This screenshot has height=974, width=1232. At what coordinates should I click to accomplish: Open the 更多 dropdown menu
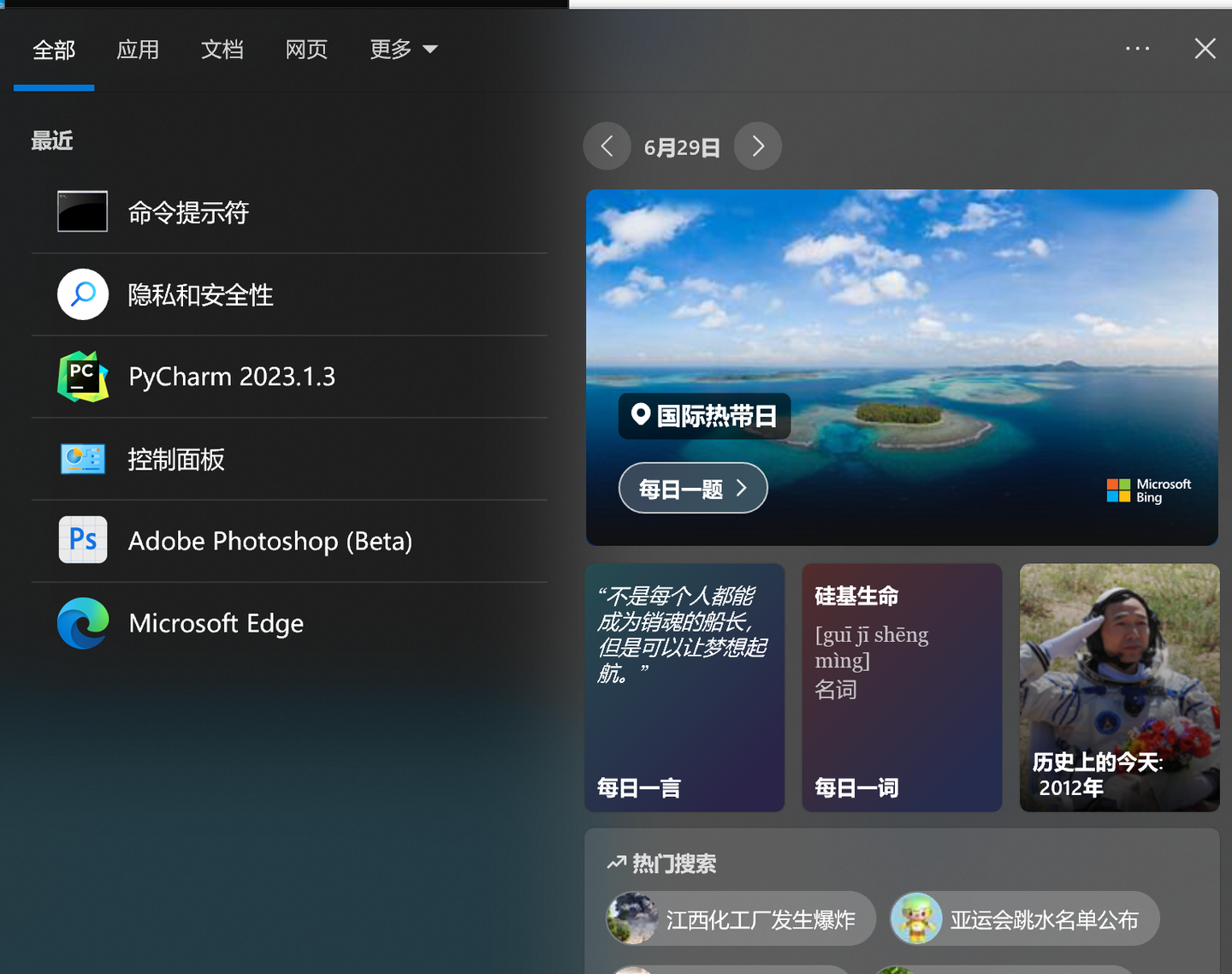tap(404, 50)
